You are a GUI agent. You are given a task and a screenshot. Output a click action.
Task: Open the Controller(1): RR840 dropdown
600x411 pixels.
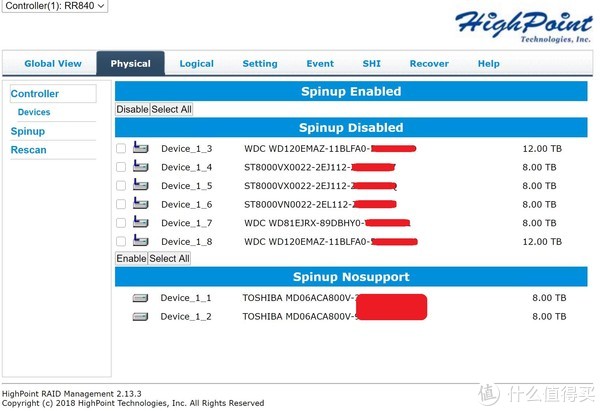click(55, 6)
